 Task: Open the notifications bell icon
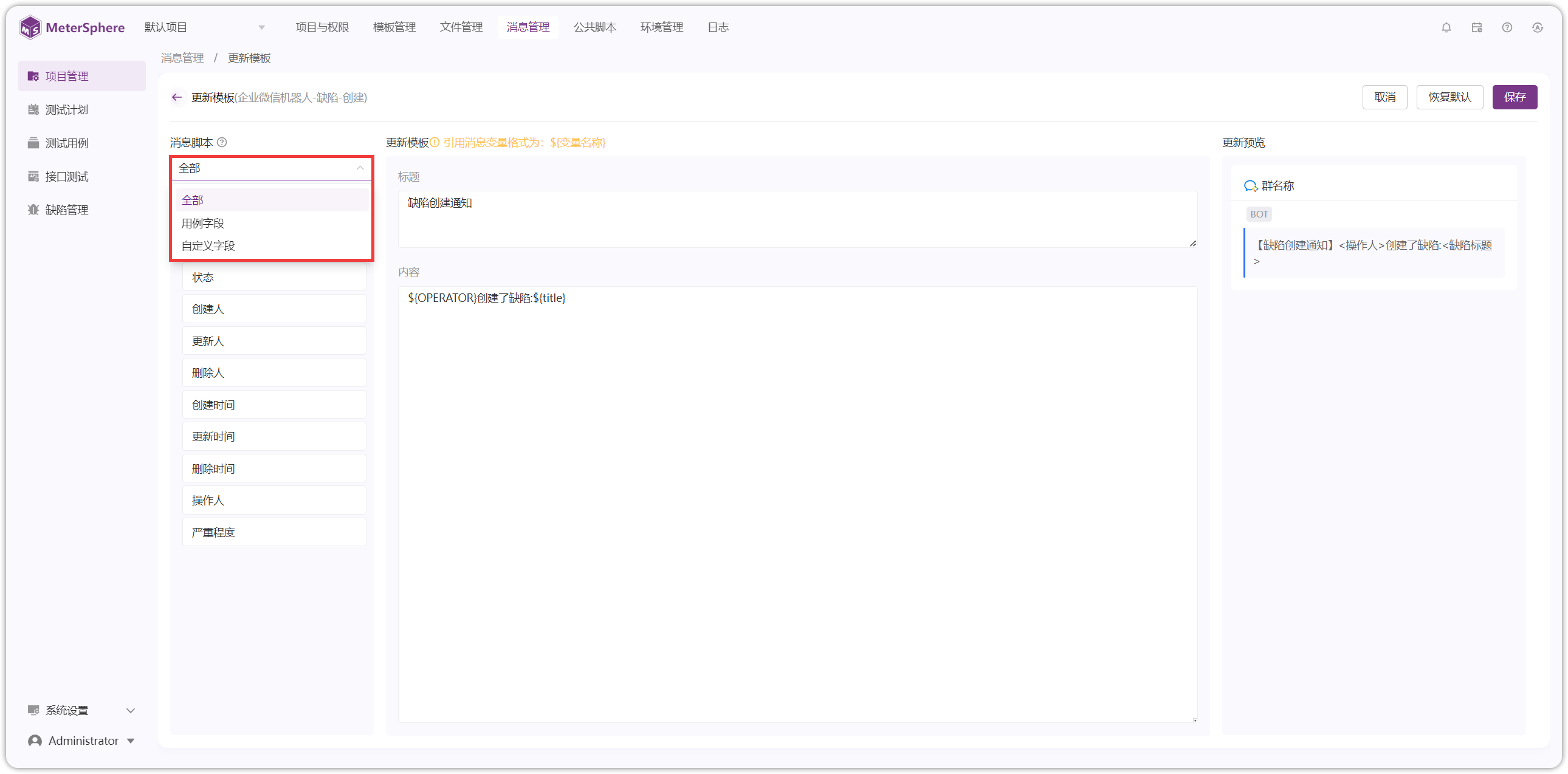1446,27
